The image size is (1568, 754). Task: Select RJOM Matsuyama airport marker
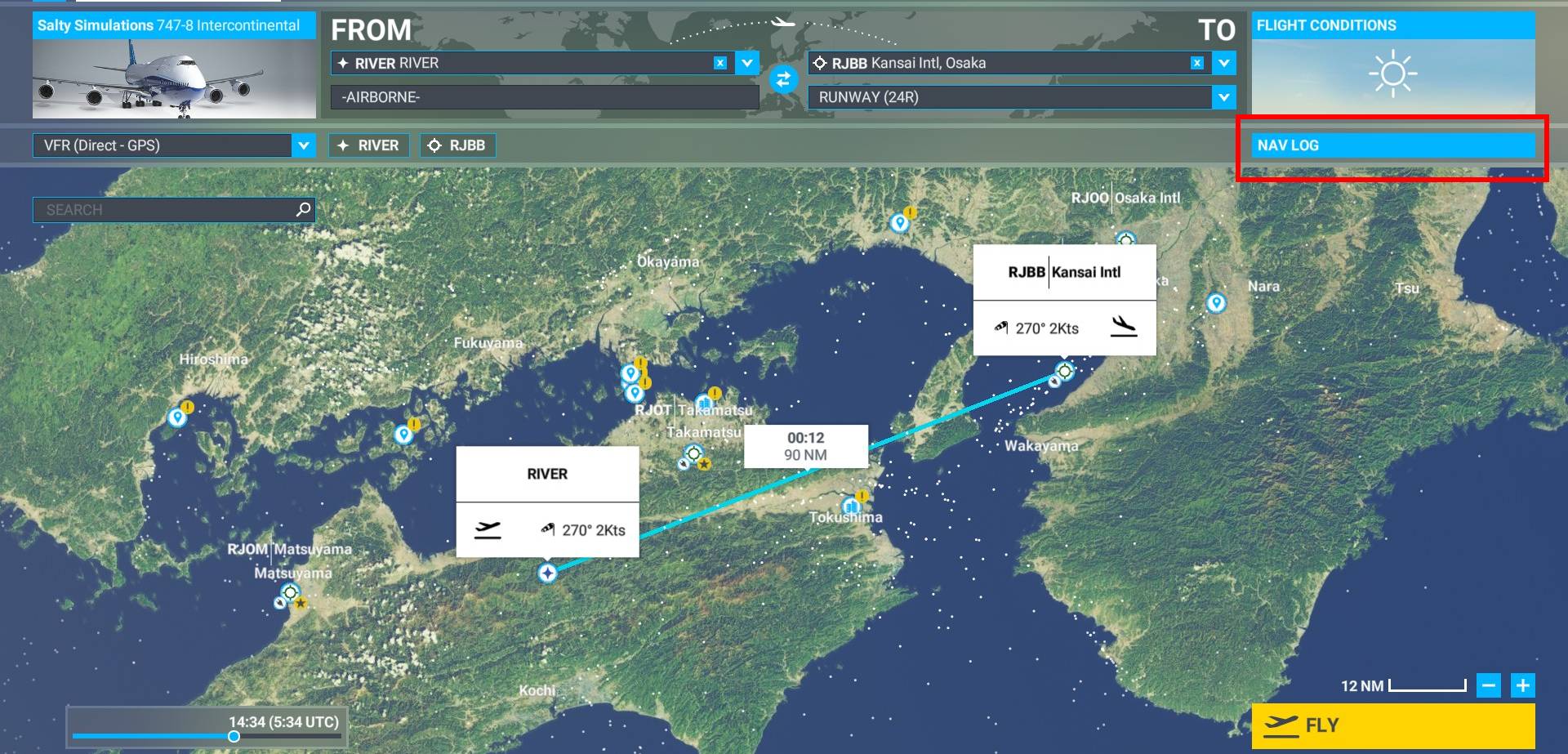pyautogui.click(x=290, y=592)
